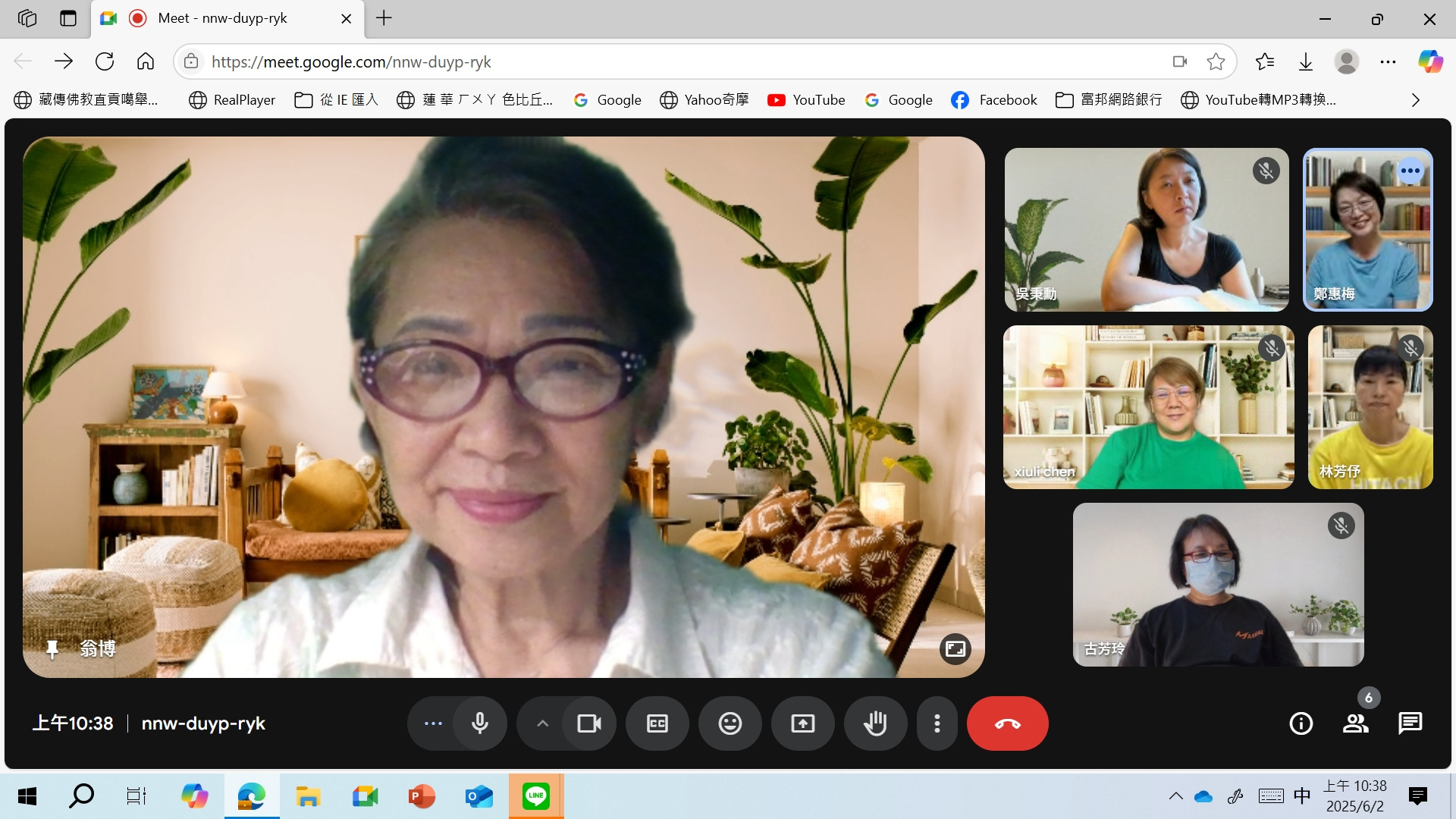Minimize the pinned video tile icon
This screenshot has height=819, width=1456.
[x=955, y=649]
